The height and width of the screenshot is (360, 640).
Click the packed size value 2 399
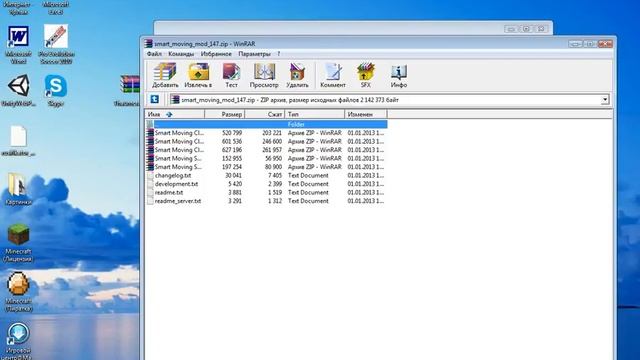point(275,184)
